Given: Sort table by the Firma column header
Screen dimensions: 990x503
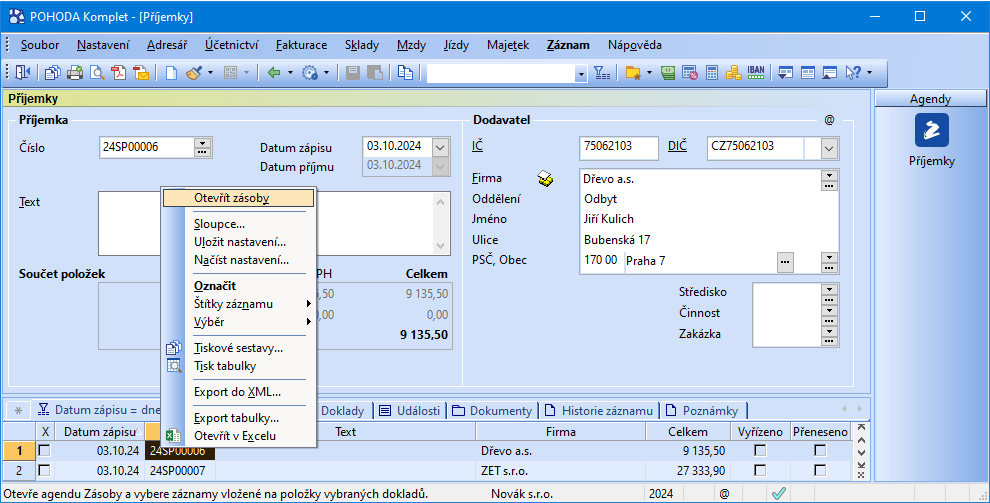Looking at the screenshot, I should (561, 432).
